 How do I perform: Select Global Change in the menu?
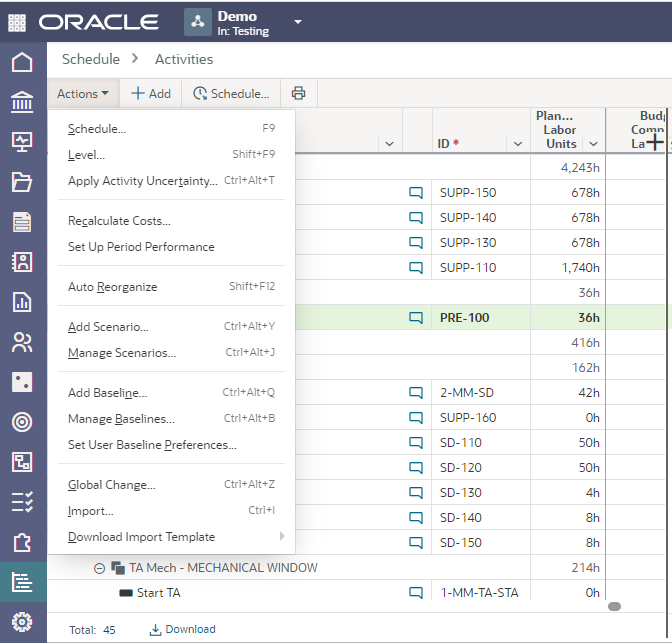click(x=111, y=485)
